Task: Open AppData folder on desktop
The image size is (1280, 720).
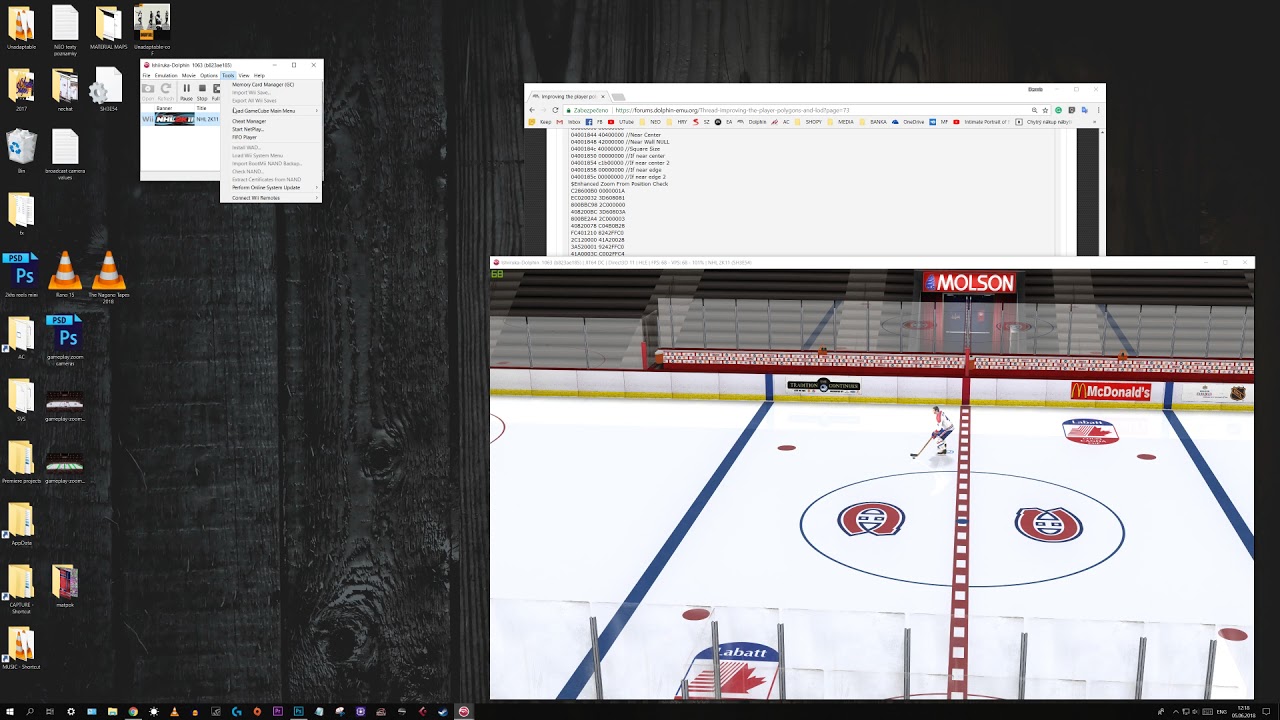Action: click(x=21, y=524)
